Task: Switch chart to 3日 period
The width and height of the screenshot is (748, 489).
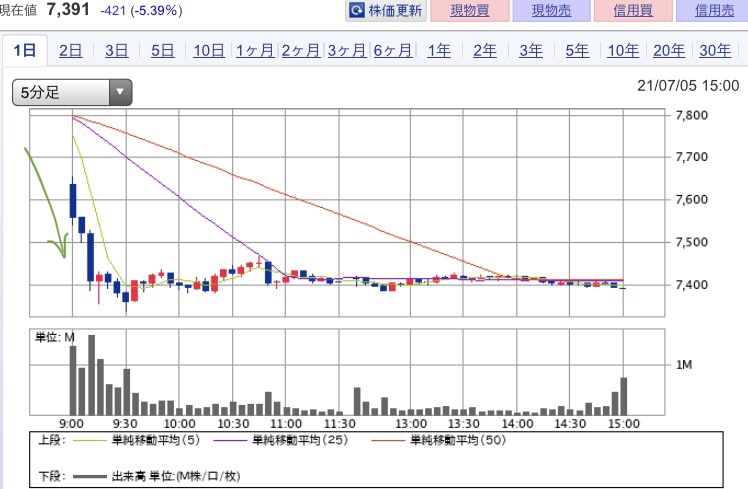Action: (116, 50)
